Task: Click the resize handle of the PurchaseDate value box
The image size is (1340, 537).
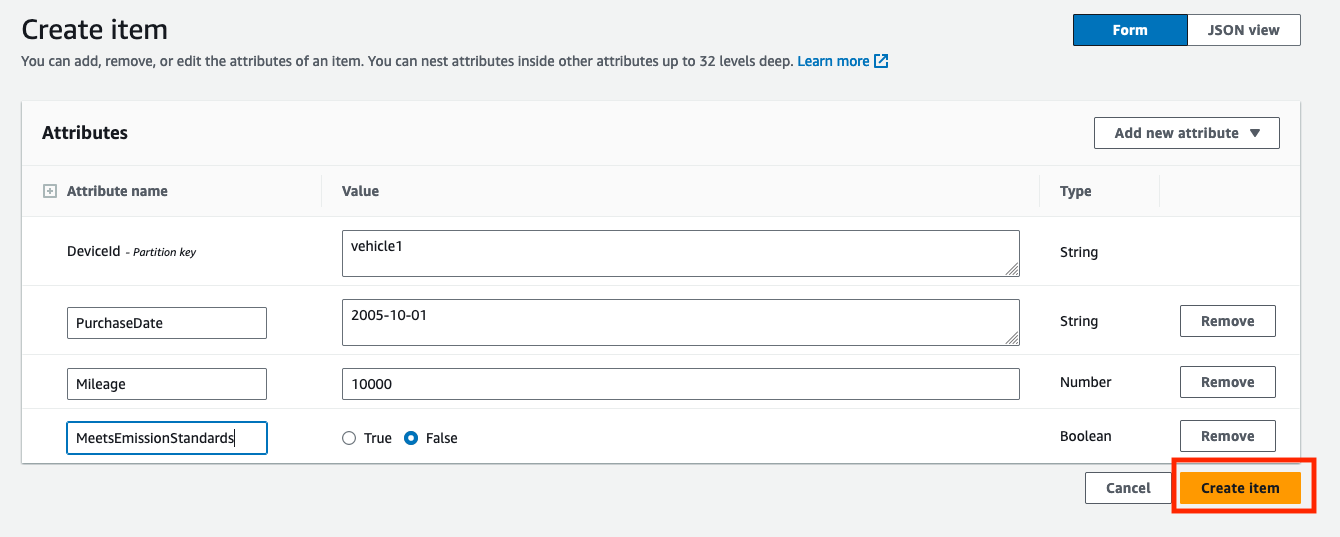Action: tap(1012, 338)
